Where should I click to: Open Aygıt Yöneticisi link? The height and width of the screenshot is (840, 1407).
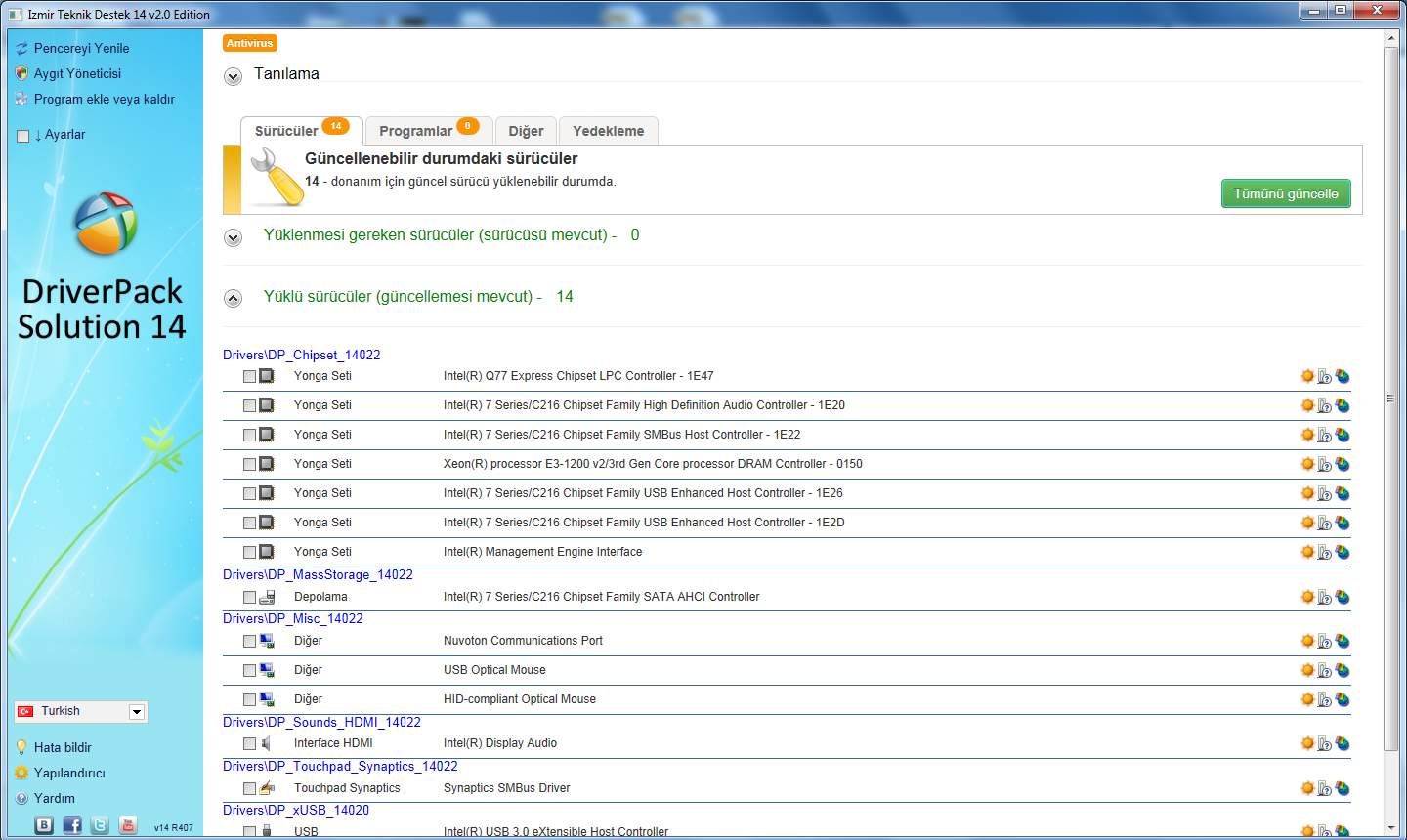click(x=77, y=73)
